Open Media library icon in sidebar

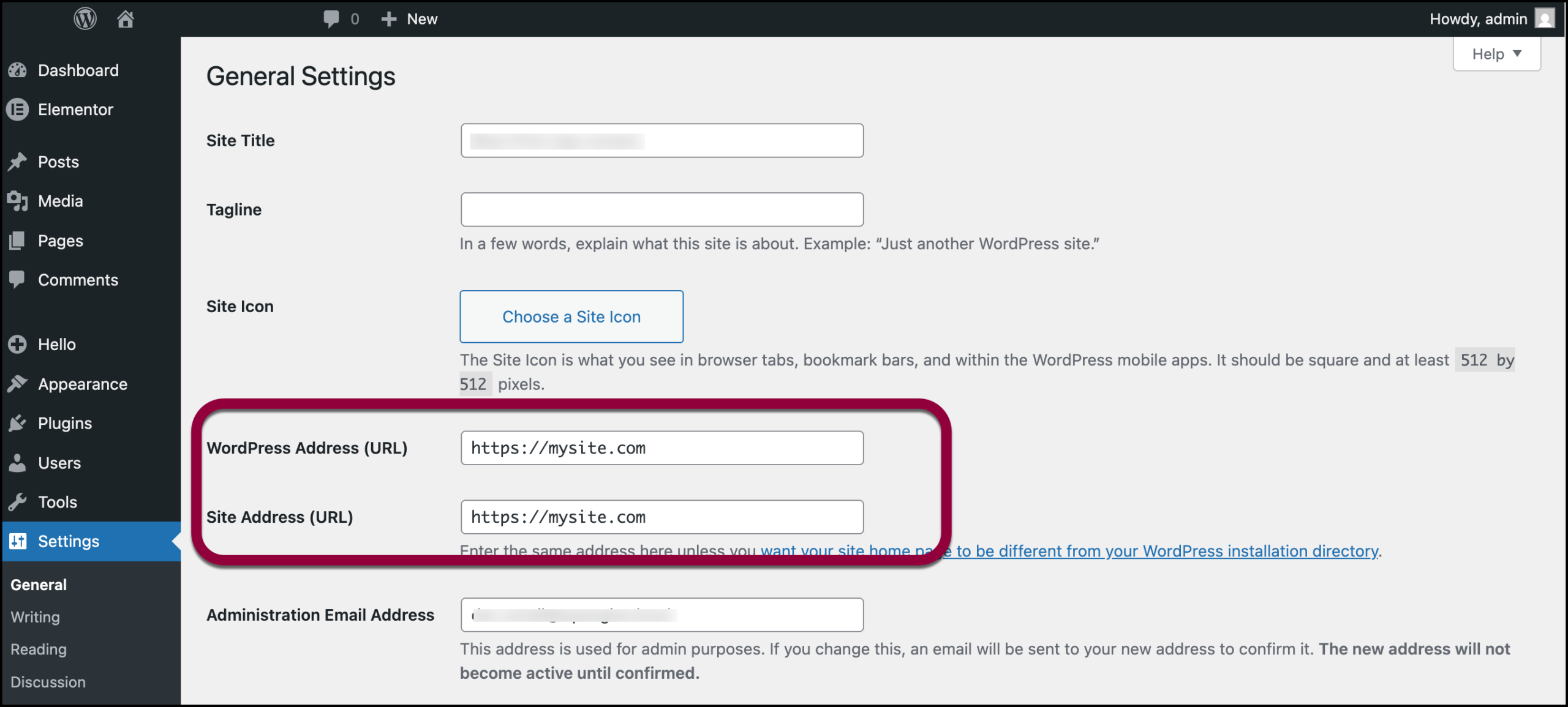click(x=18, y=201)
